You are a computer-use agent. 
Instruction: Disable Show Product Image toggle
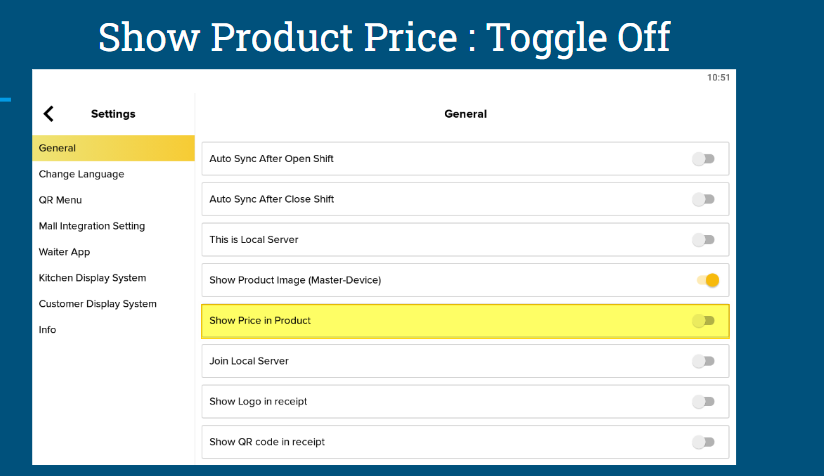pyautogui.click(x=708, y=280)
